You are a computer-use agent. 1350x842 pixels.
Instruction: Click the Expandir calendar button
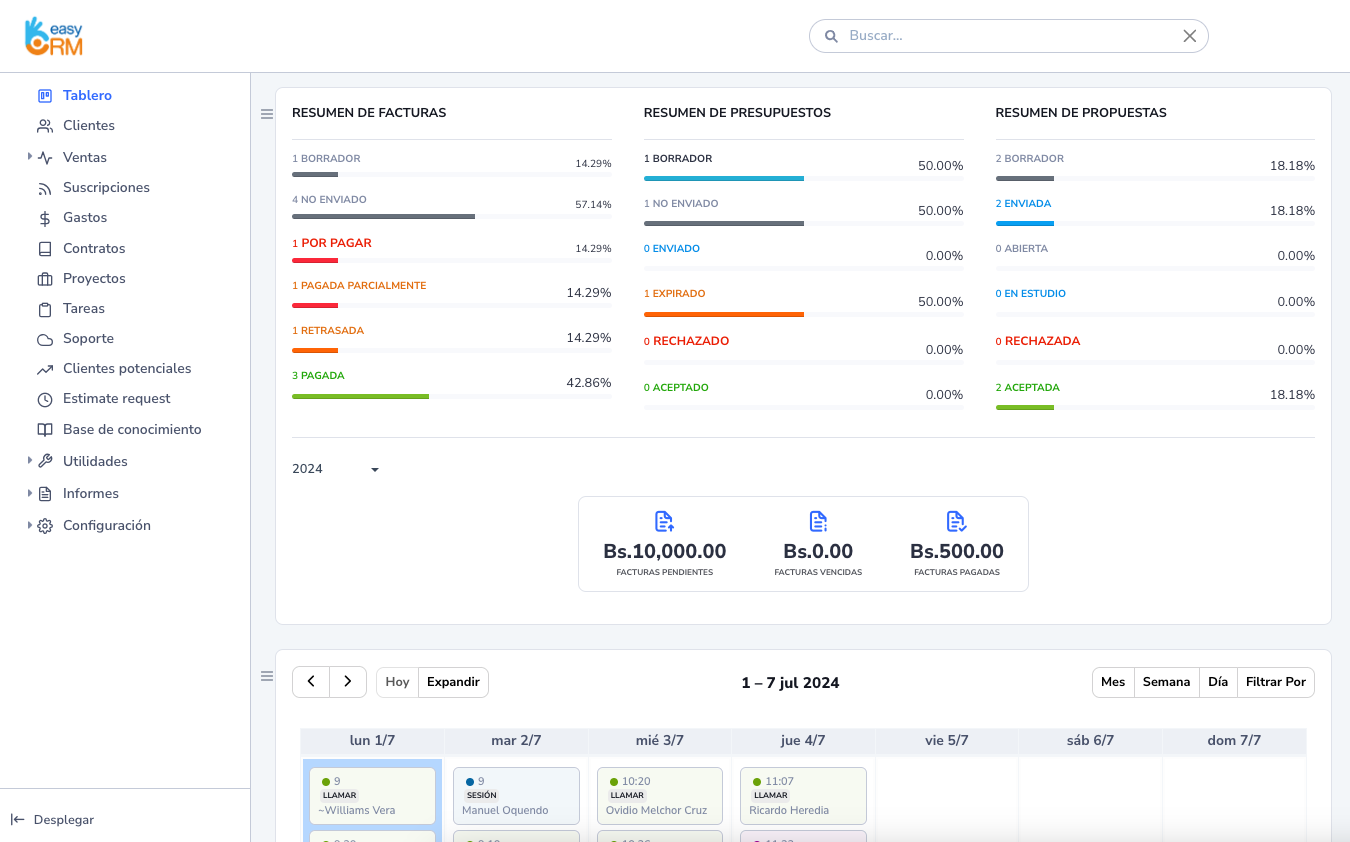453,682
